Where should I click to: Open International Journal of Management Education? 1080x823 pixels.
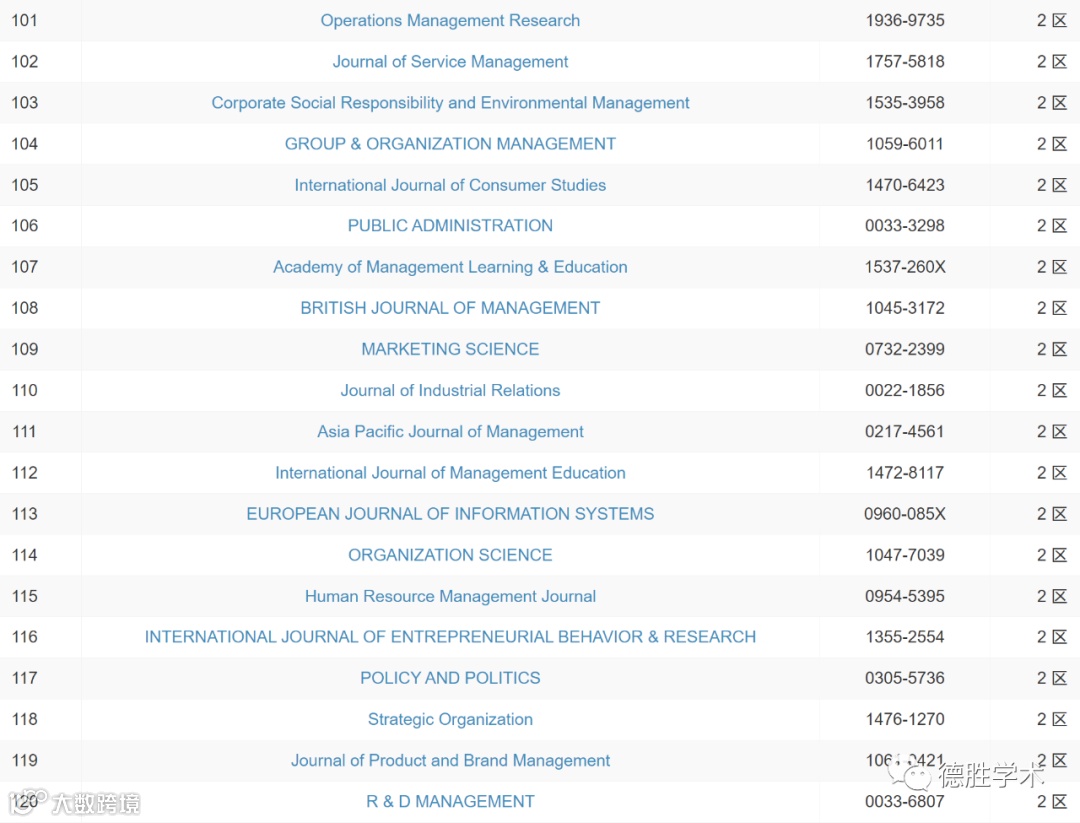pyautogui.click(x=450, y=473)
